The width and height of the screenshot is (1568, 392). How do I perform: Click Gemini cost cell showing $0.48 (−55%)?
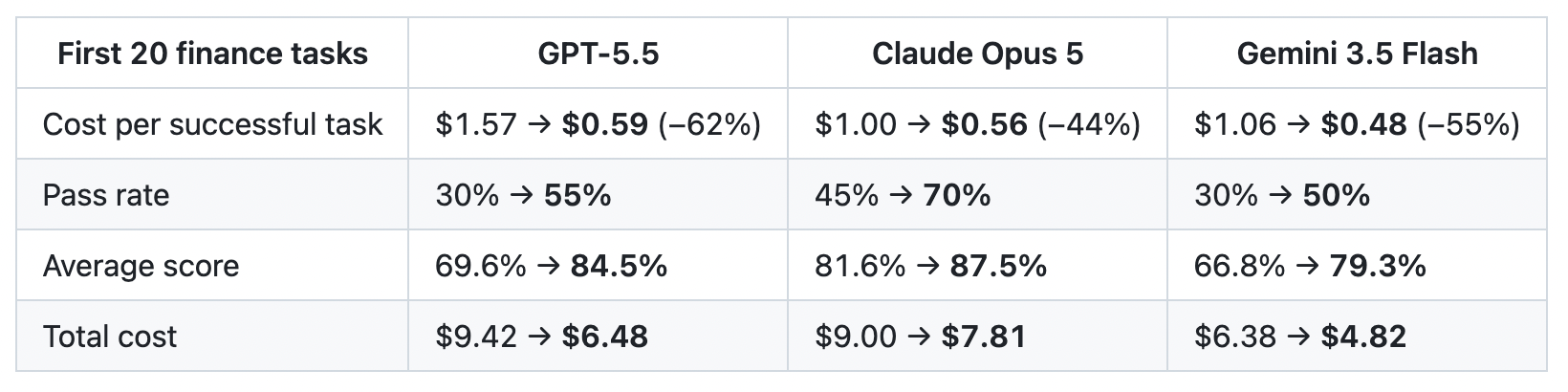pos(1357,124)
